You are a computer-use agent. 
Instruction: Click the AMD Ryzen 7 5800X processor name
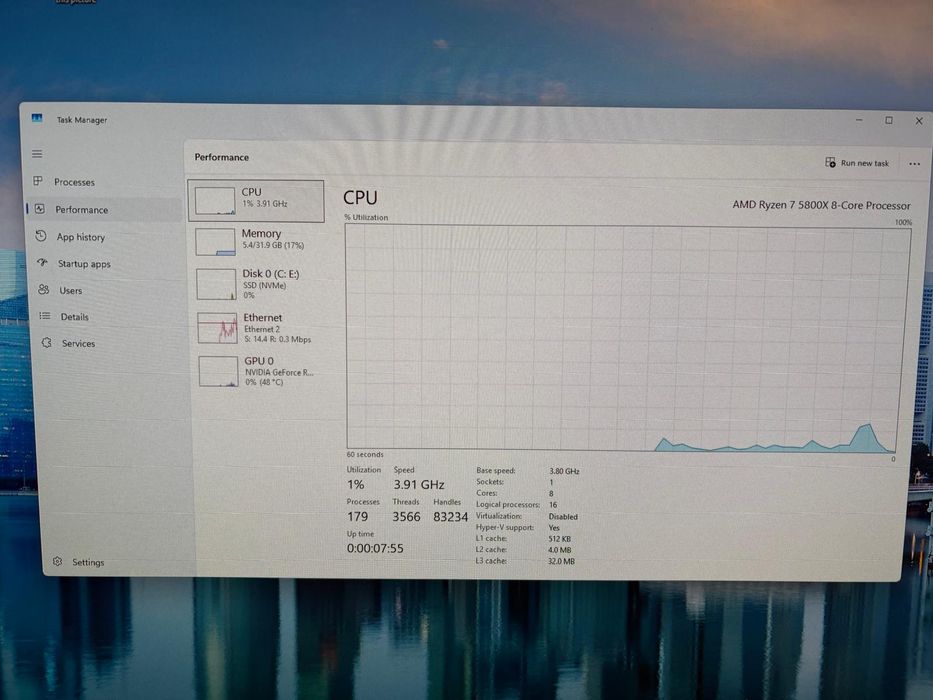point(821,205)
